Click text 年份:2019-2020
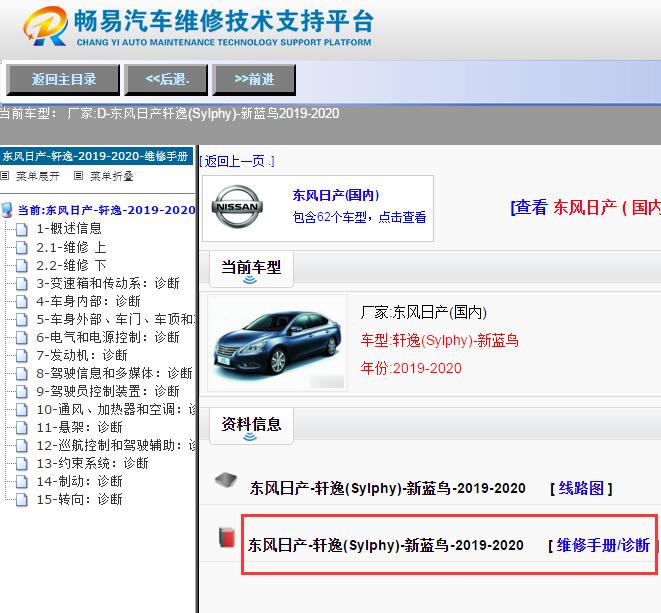Image resolution: width=661 pixels, height=613 pixels. click(411, 368)
